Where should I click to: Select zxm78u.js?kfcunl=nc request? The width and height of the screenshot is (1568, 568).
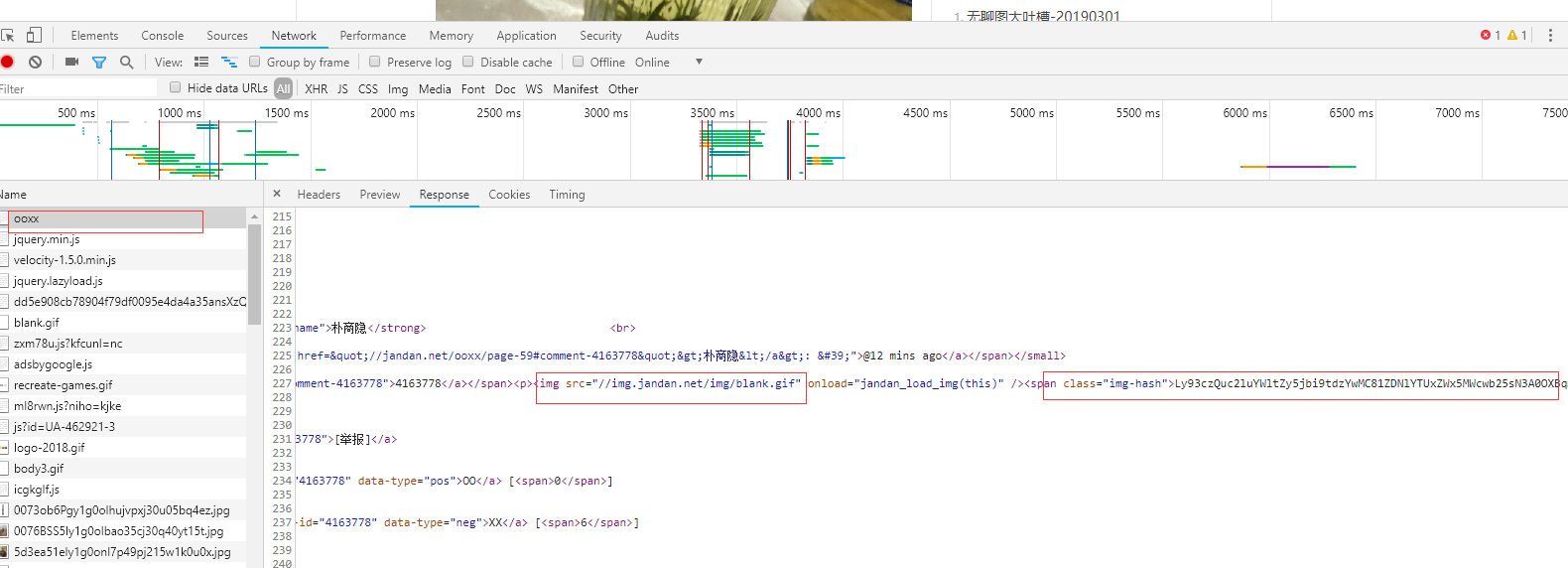(x=123, y=344)
